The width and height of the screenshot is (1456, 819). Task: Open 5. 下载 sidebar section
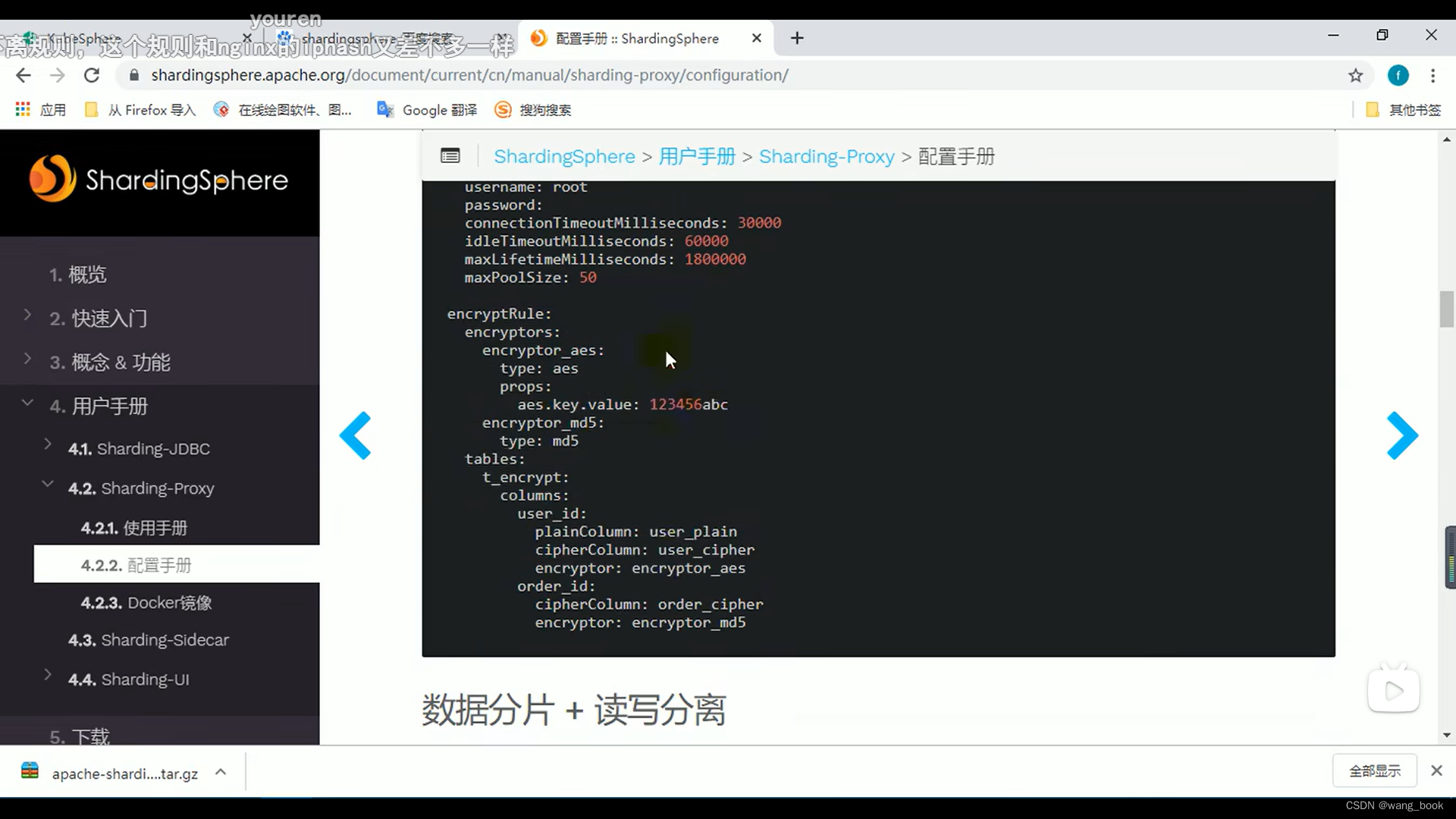[80, 736]
